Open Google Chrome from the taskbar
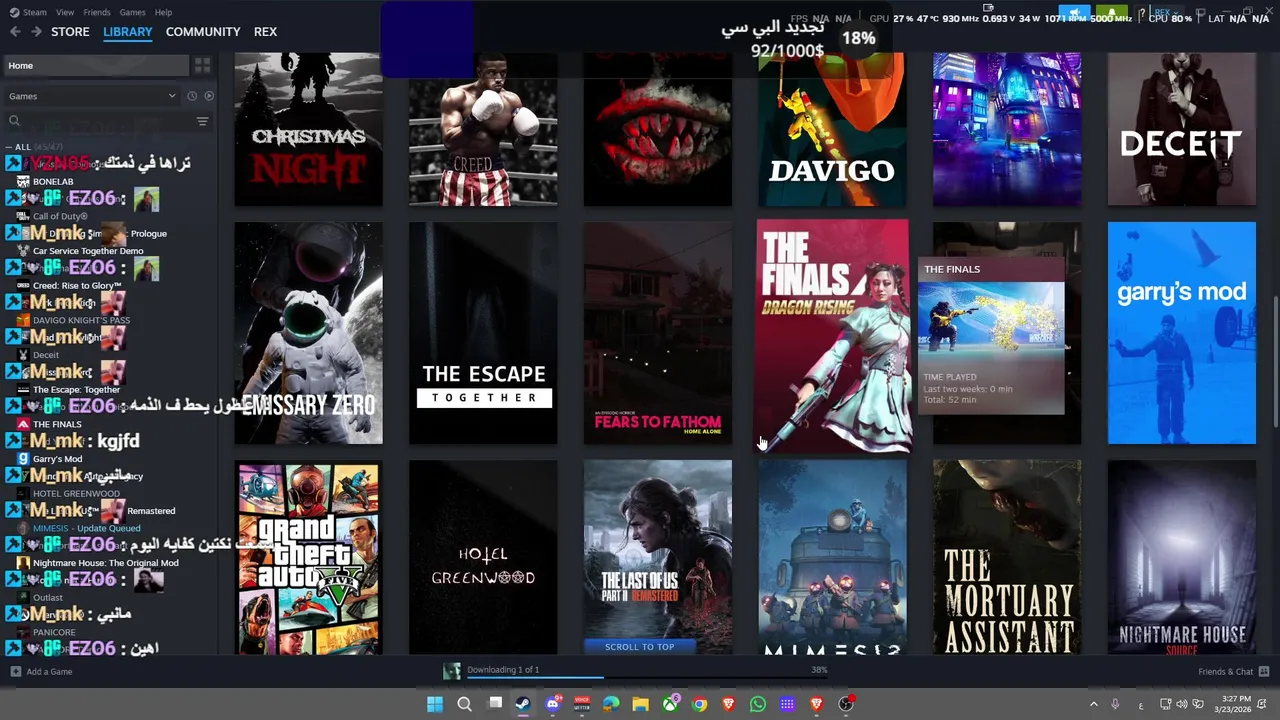 699,704
